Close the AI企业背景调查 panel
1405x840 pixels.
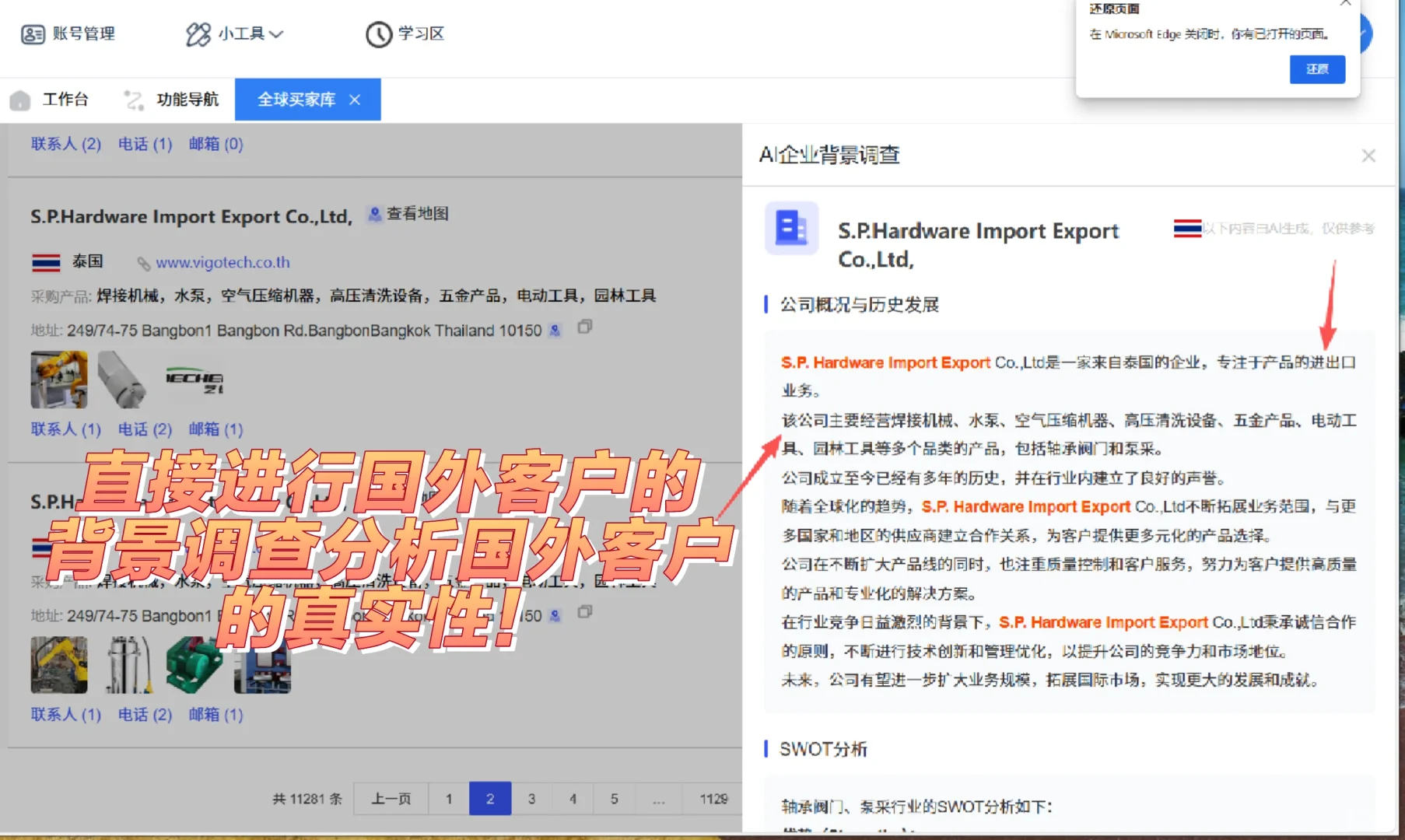pyautogui.click(x=1368, y=156)
